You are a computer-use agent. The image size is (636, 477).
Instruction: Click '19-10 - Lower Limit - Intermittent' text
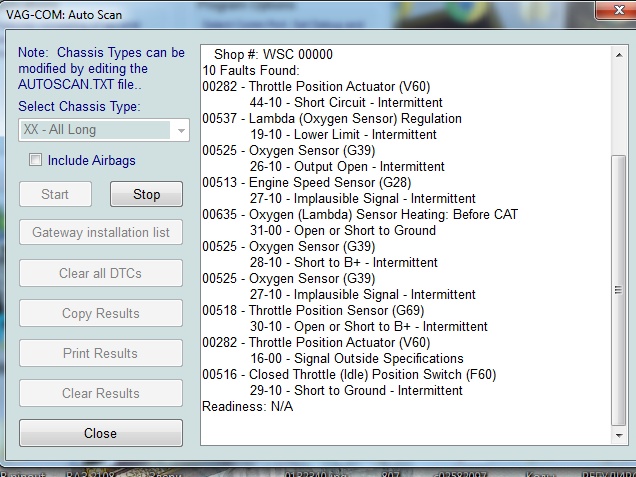coord(343,134)
